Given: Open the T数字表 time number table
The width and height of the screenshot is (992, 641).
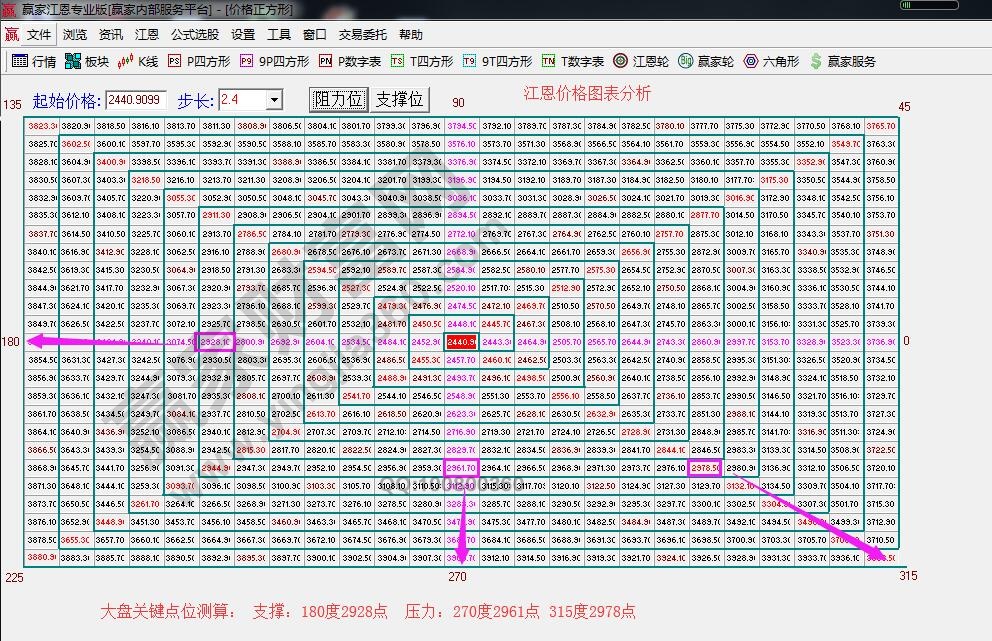Looking at the screenshot, I should [x=576, y=59].
